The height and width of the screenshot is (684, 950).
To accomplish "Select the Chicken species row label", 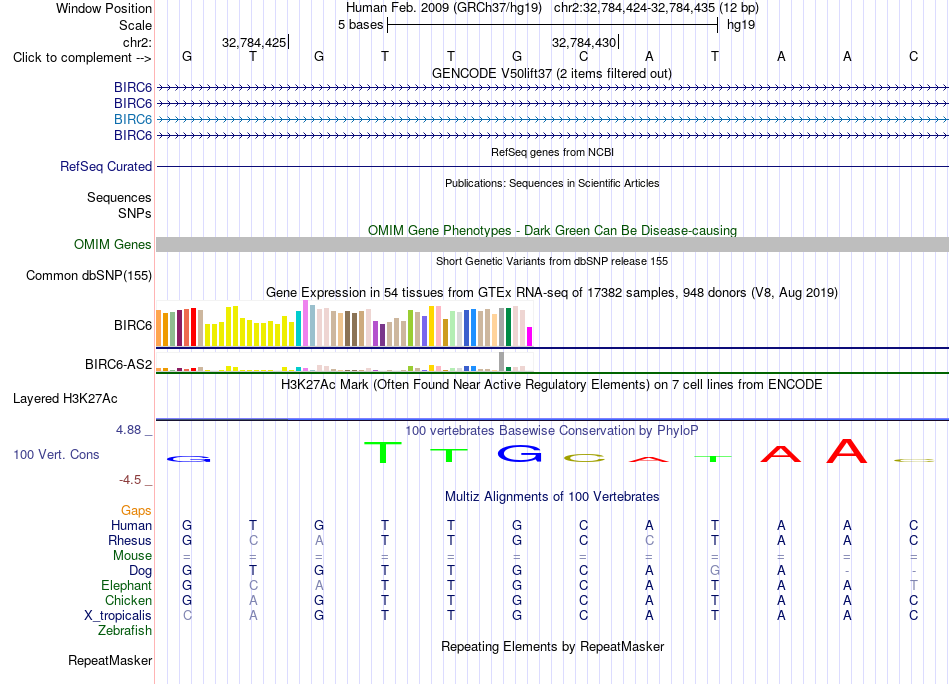I will [x=128, y=600].
